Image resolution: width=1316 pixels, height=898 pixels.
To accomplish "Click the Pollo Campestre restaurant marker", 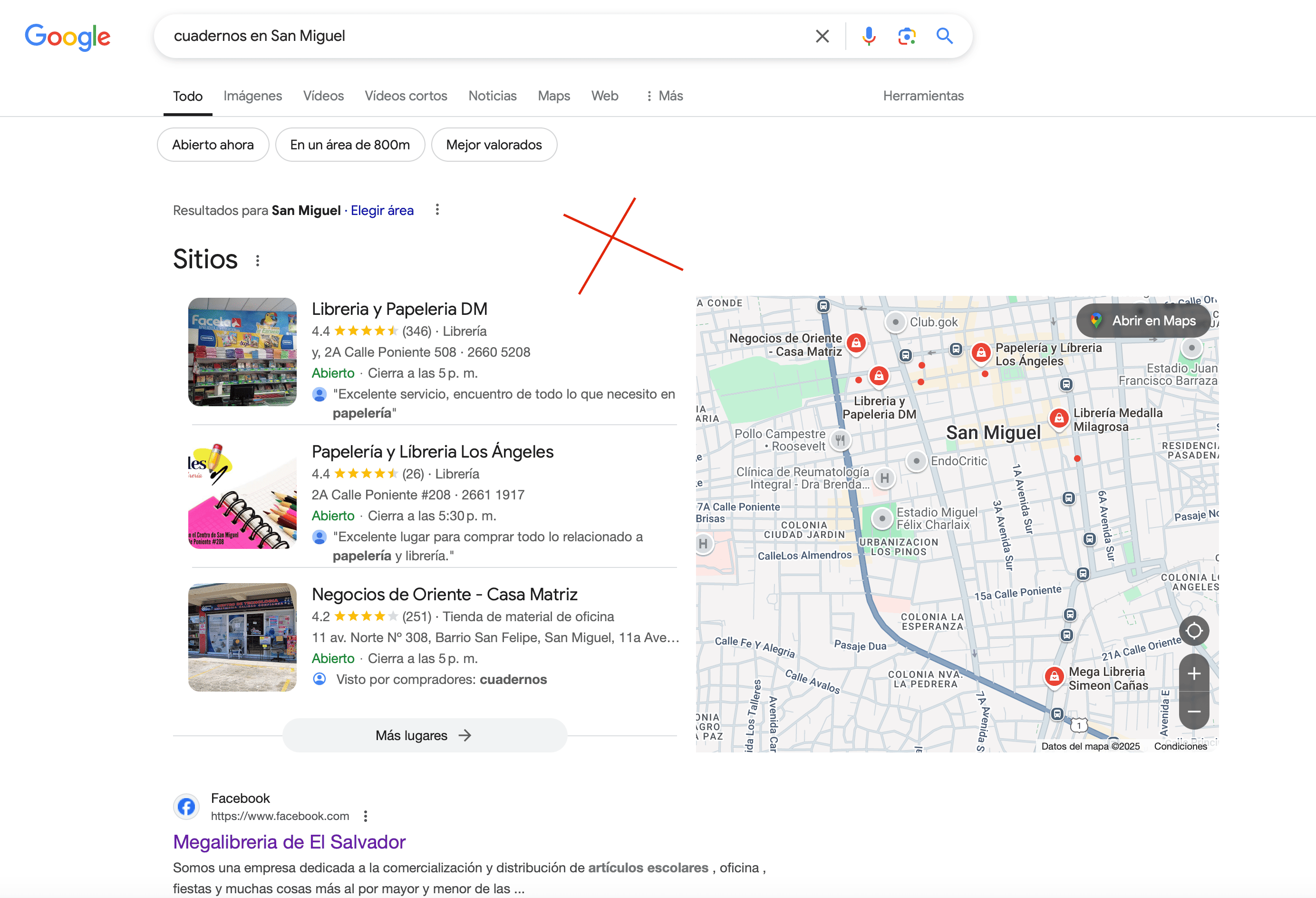I will coord(841,439).
